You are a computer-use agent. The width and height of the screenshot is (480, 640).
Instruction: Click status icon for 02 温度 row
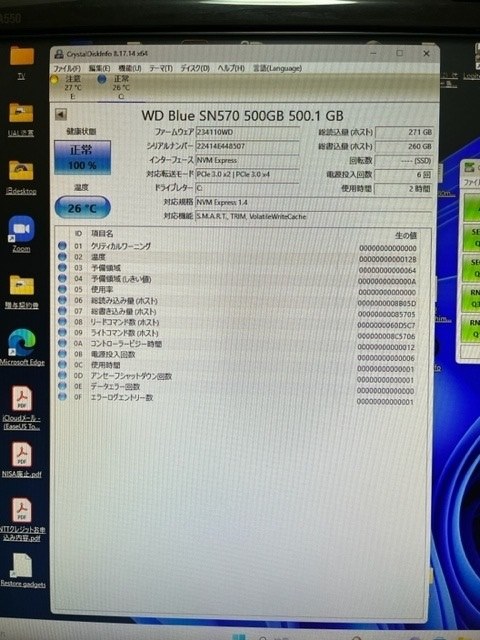(62, 257)
